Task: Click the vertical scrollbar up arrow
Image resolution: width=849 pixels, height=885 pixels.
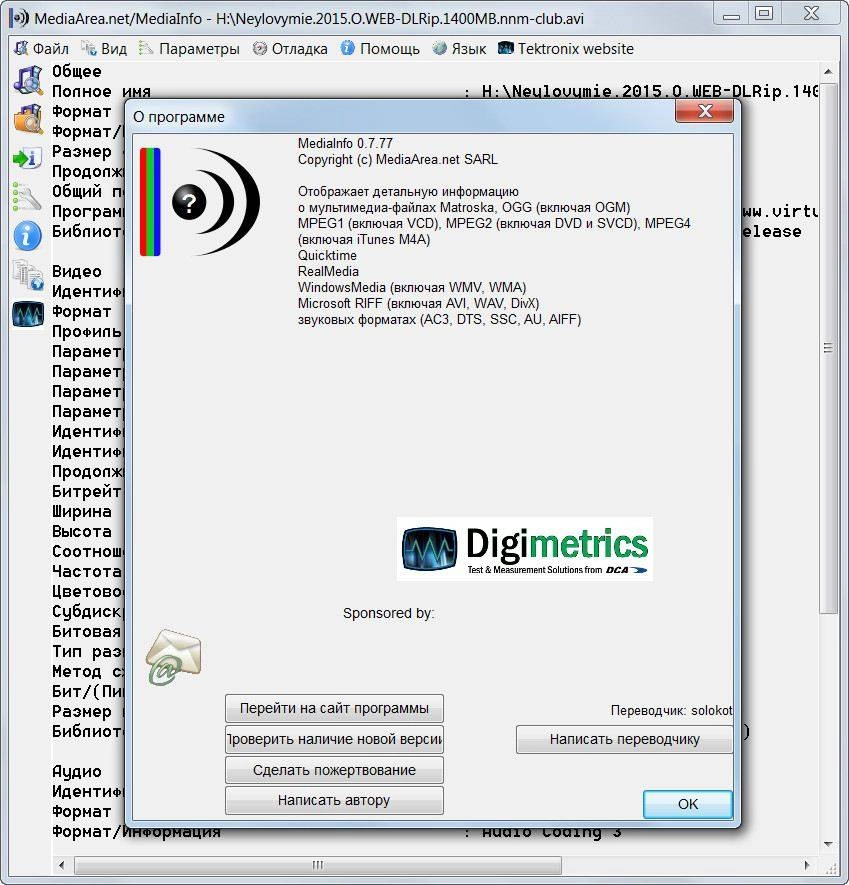Action: (x=828, y=72)
